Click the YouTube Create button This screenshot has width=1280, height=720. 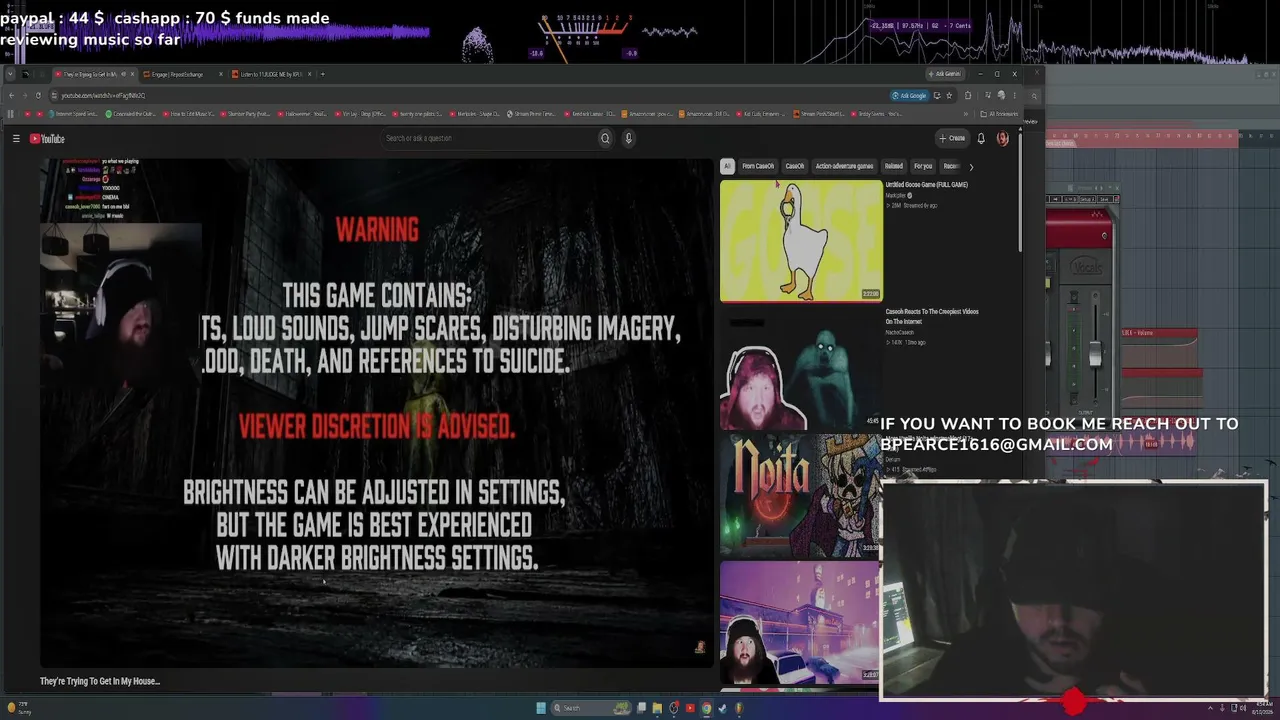click(x=952, y=138)
